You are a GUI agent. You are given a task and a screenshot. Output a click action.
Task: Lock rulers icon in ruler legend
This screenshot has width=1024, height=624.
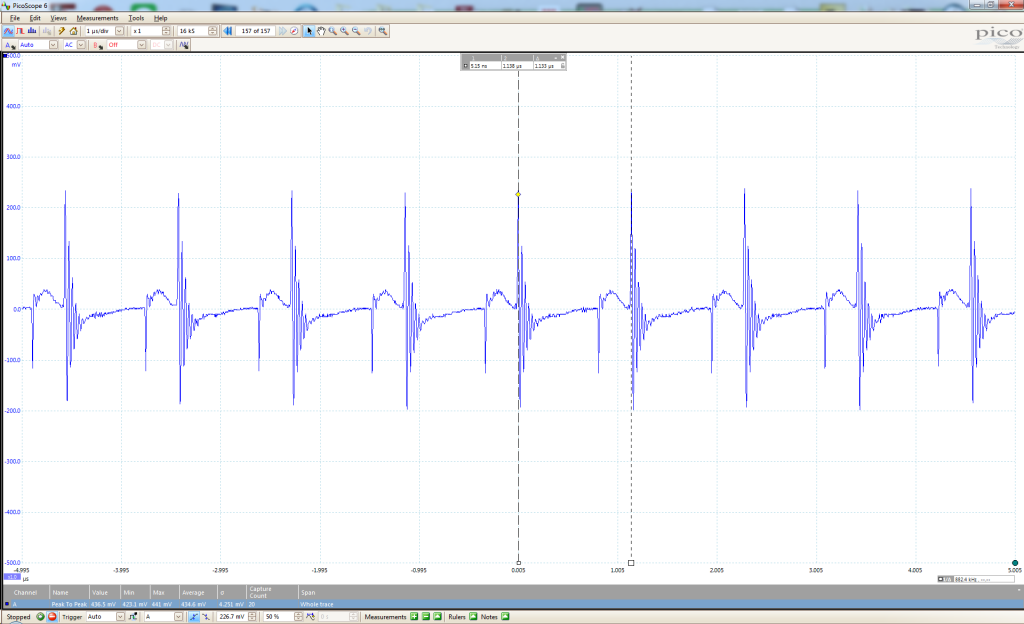(563, 66)
